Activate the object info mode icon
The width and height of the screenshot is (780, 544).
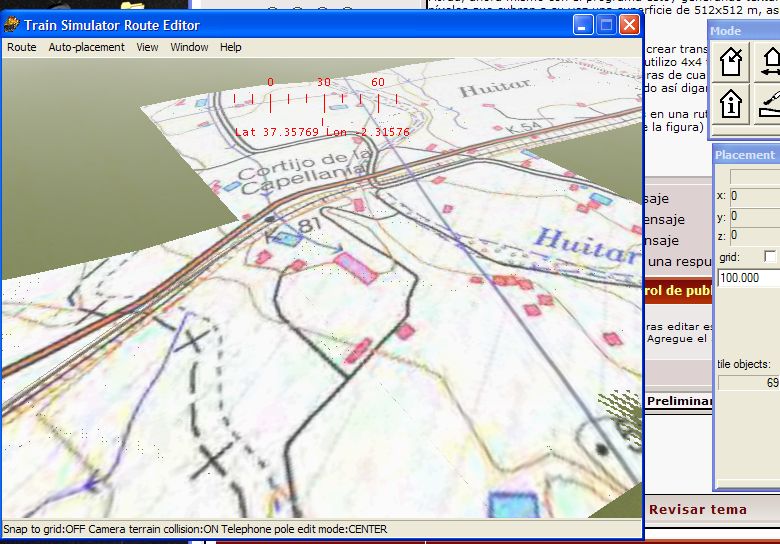[732, 103]
